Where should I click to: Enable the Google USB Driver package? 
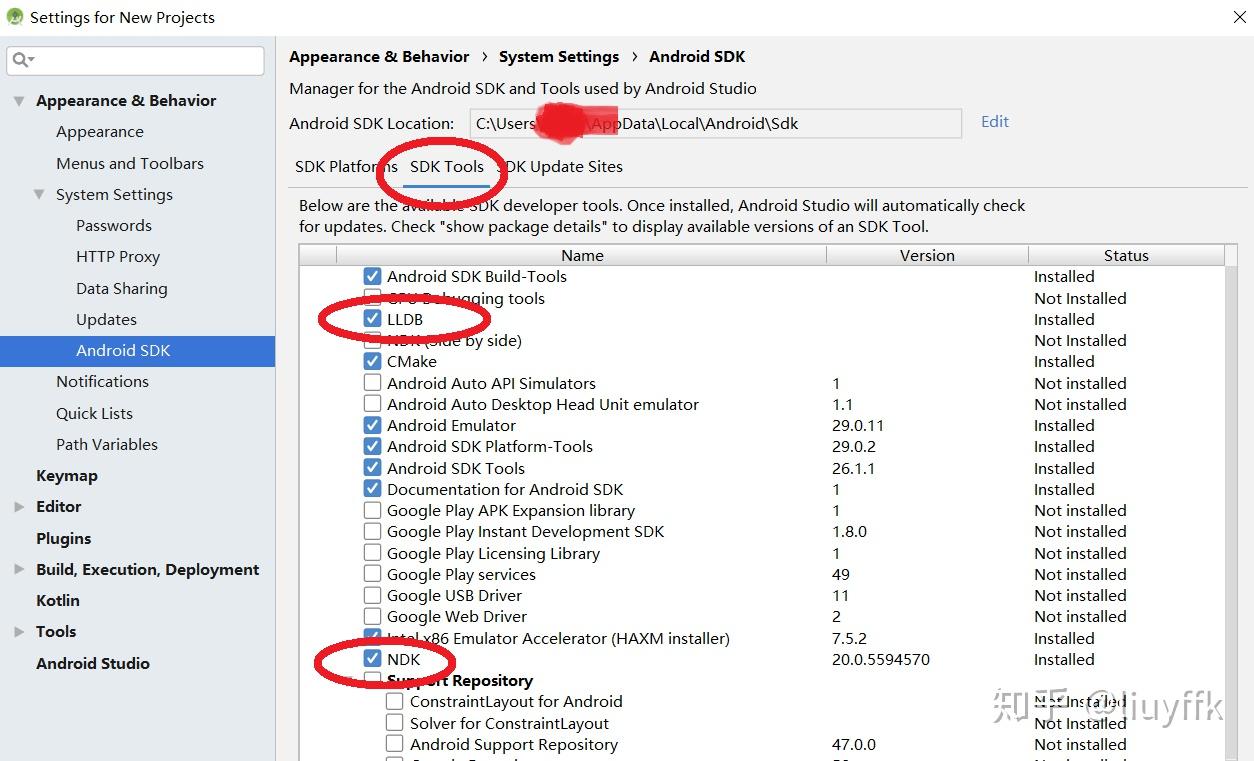(x=372, y=595)
